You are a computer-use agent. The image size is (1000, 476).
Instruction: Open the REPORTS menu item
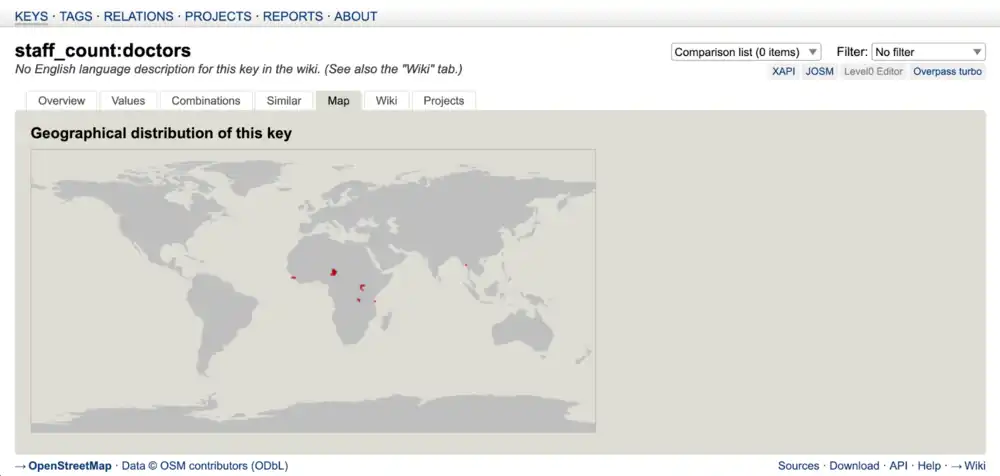coord(293,16)
